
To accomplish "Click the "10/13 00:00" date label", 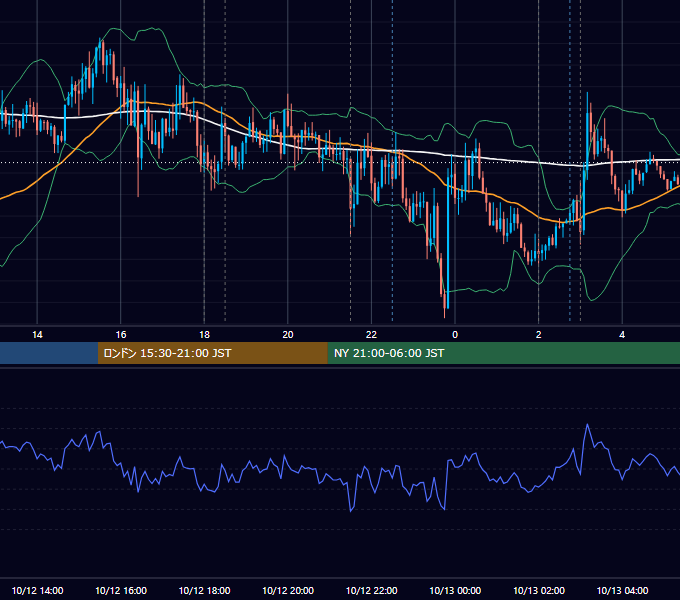I will coord(455,590).
